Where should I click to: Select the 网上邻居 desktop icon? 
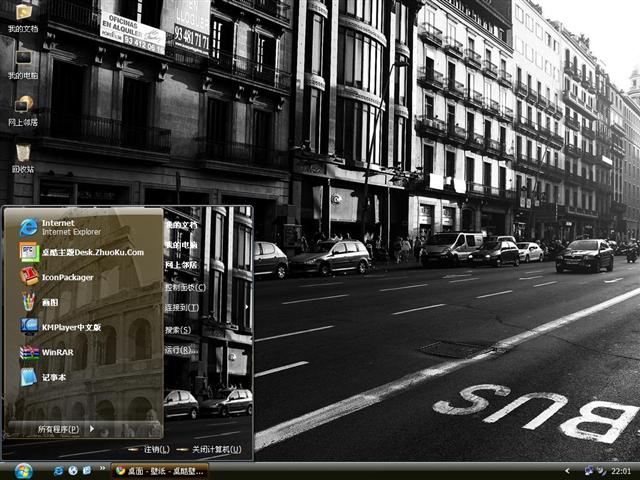(23, 108)
